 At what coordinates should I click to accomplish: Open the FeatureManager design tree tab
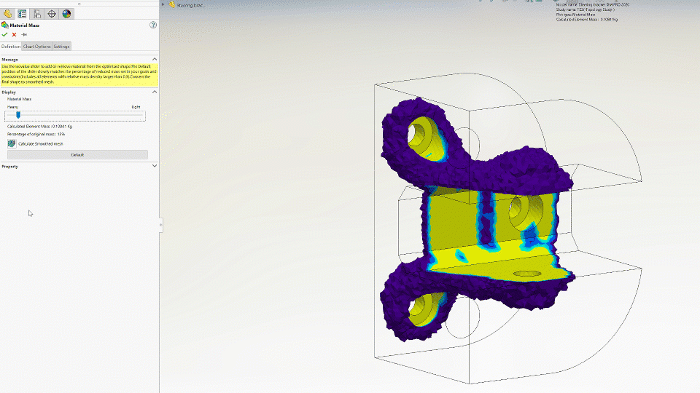tap(8, 14)
